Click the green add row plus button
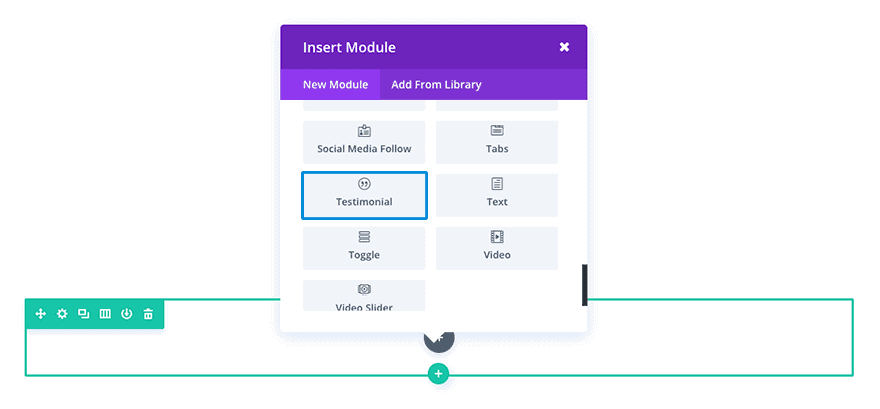 click(439, 374)
